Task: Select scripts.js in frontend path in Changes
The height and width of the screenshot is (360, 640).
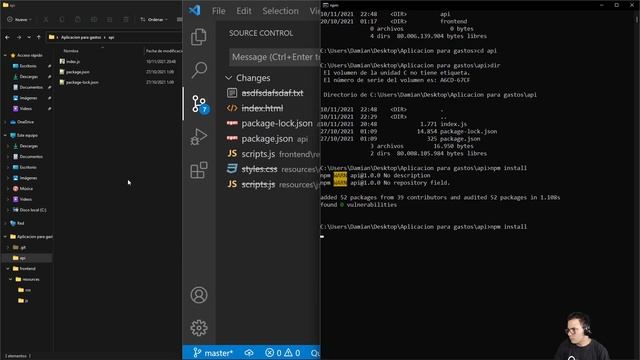Action: (272, 154)
